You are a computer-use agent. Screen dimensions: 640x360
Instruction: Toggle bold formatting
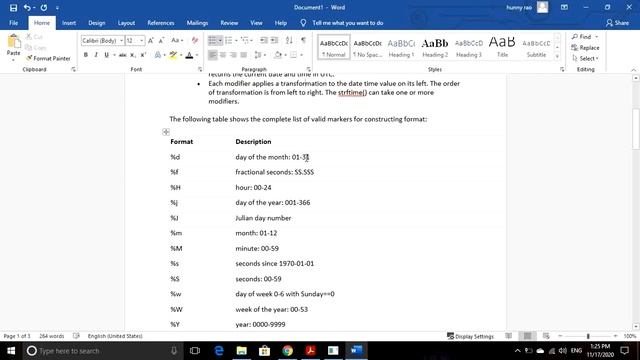click(86, 55)
